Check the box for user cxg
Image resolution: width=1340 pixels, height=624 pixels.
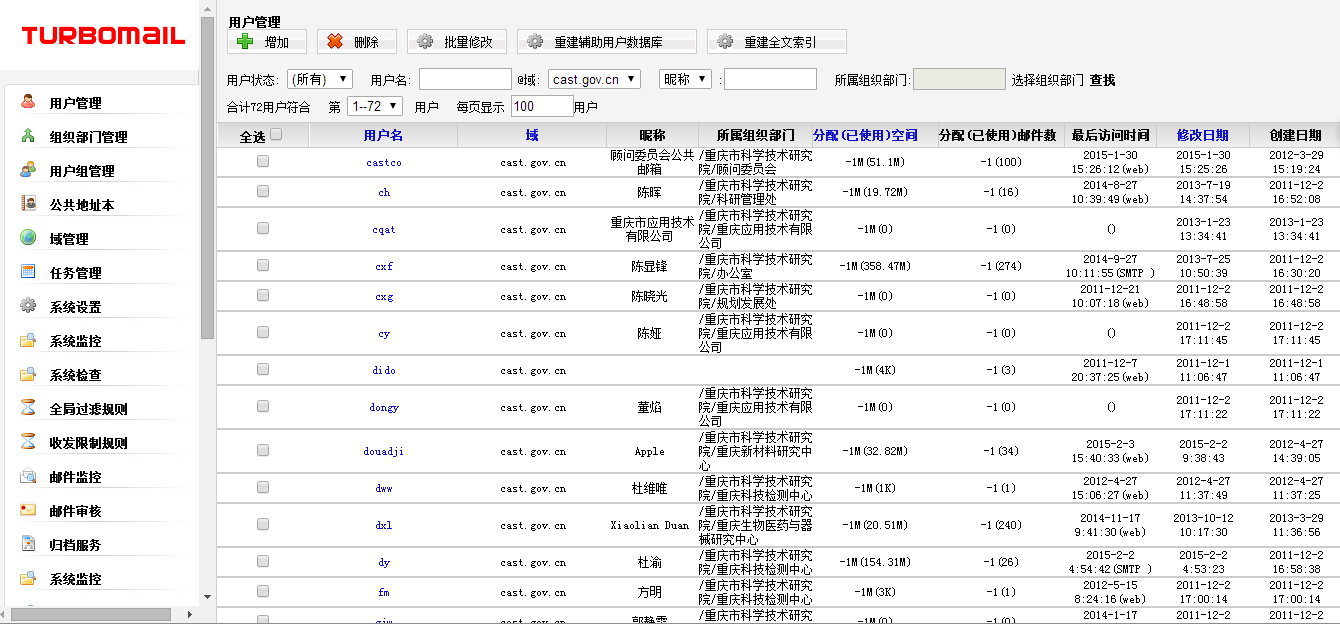coord(263,295)
